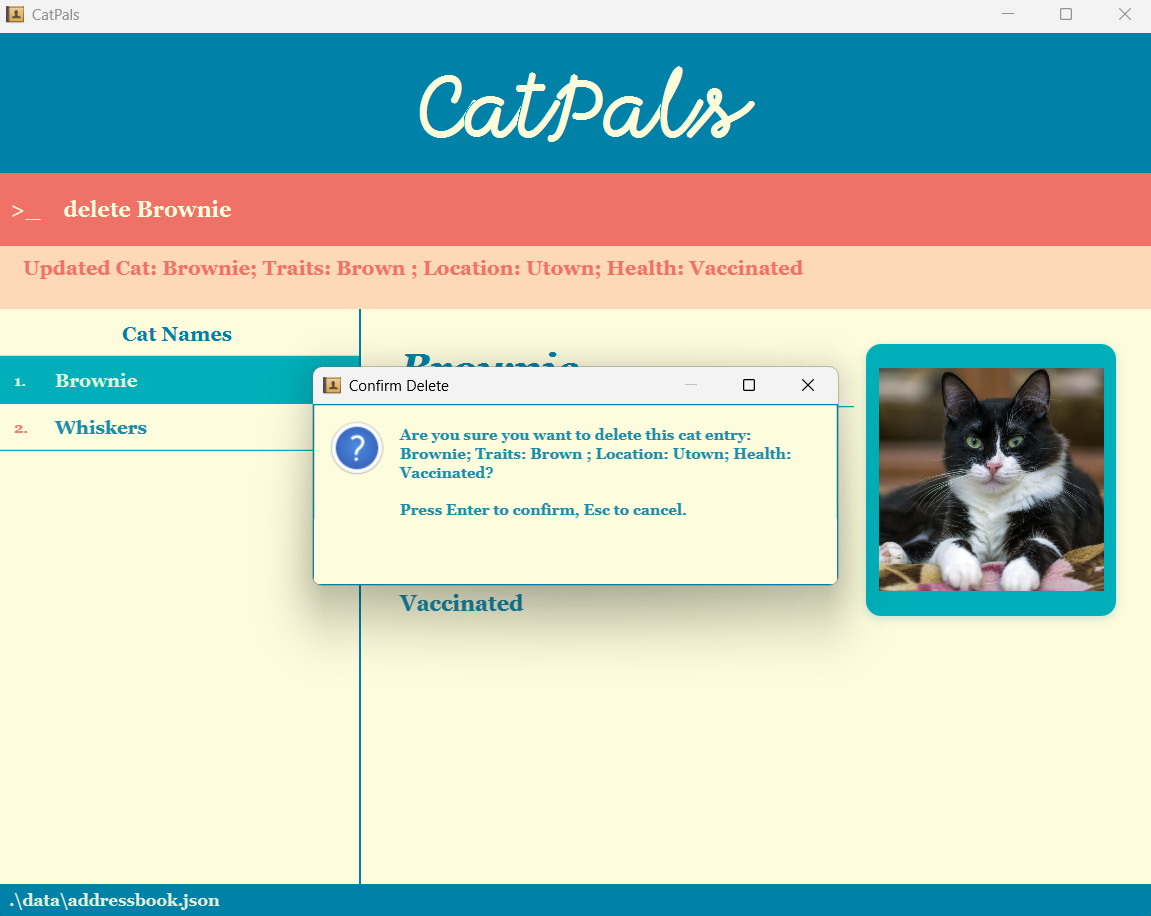Select Brownie from the cat list
Screen dimensions: 1151x916
(x=96, y=381)
